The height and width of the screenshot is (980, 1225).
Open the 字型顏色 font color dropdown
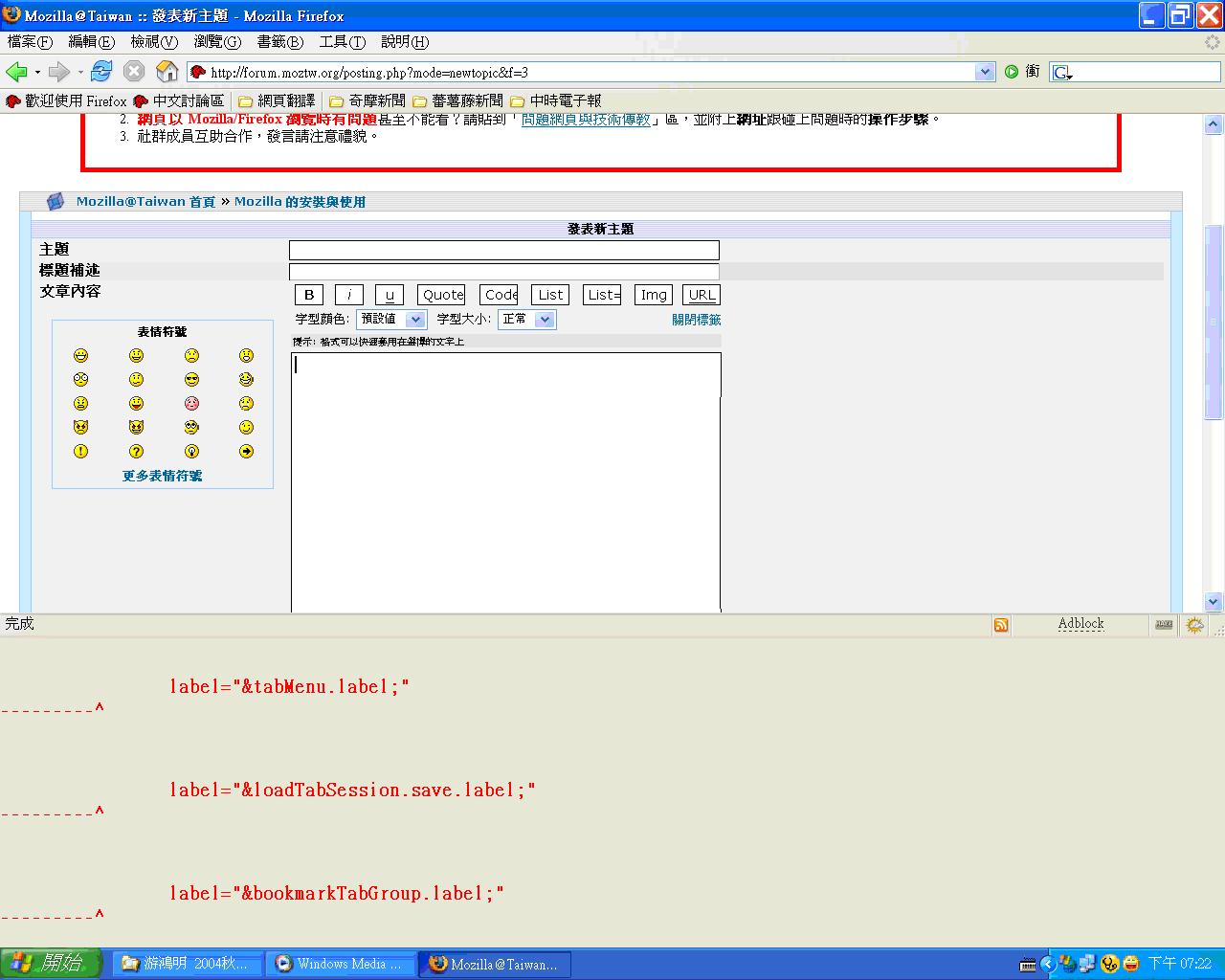click(390, 320)
